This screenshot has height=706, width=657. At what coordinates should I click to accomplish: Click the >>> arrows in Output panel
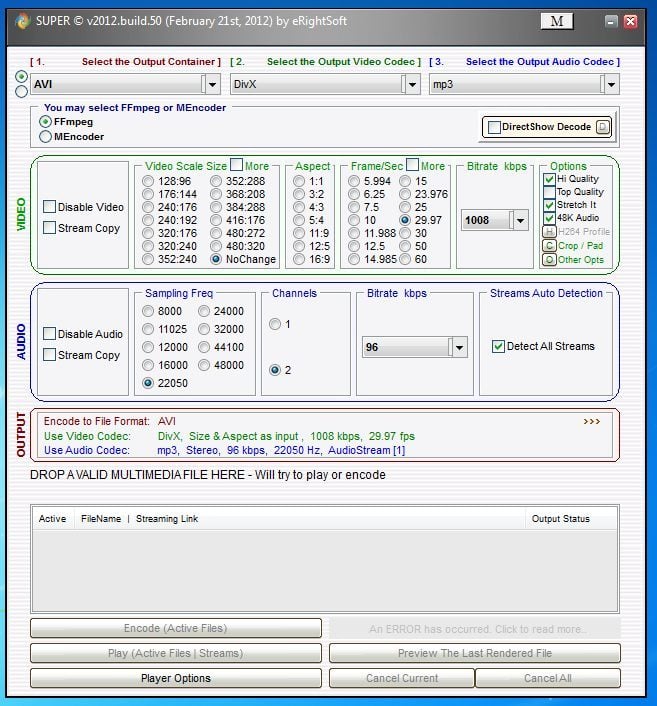592,421
